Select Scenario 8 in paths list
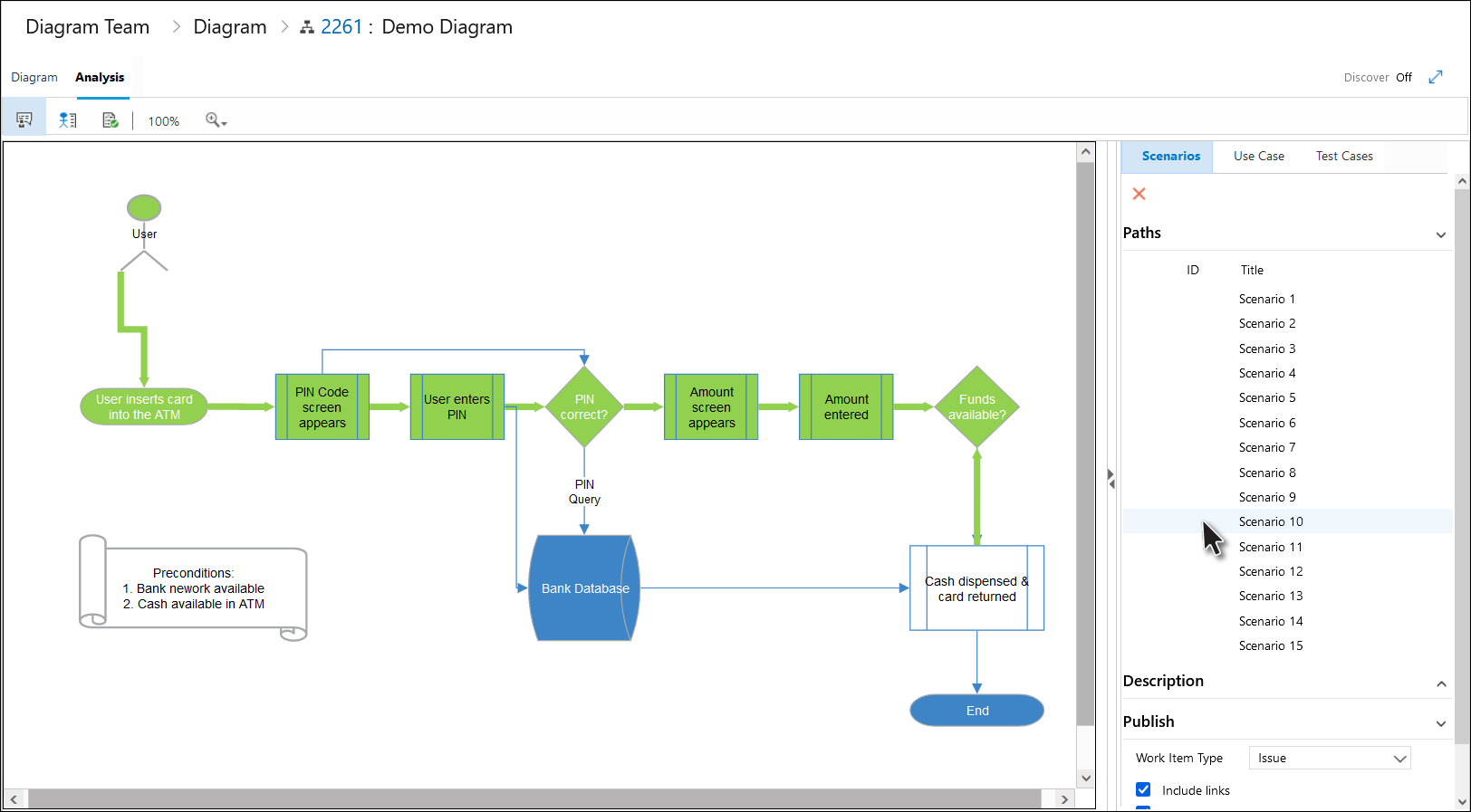 [x=1286, y=473]
